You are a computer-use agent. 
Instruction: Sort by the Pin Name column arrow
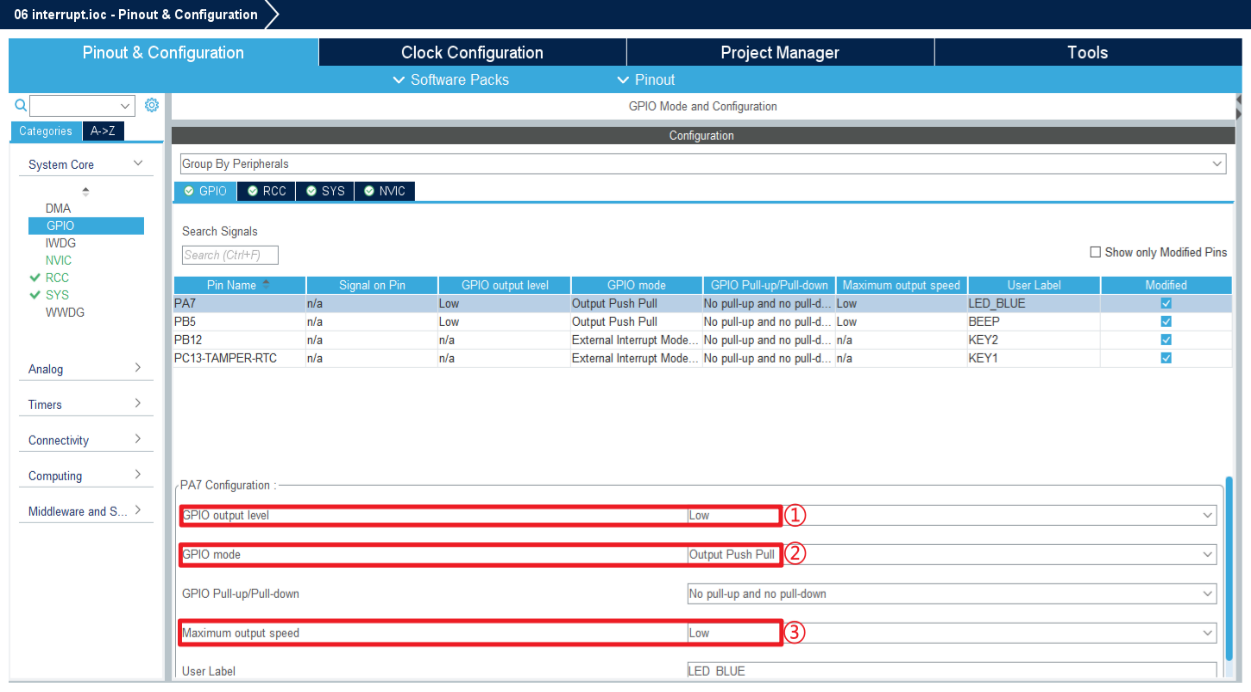click(x=266, y=285)
